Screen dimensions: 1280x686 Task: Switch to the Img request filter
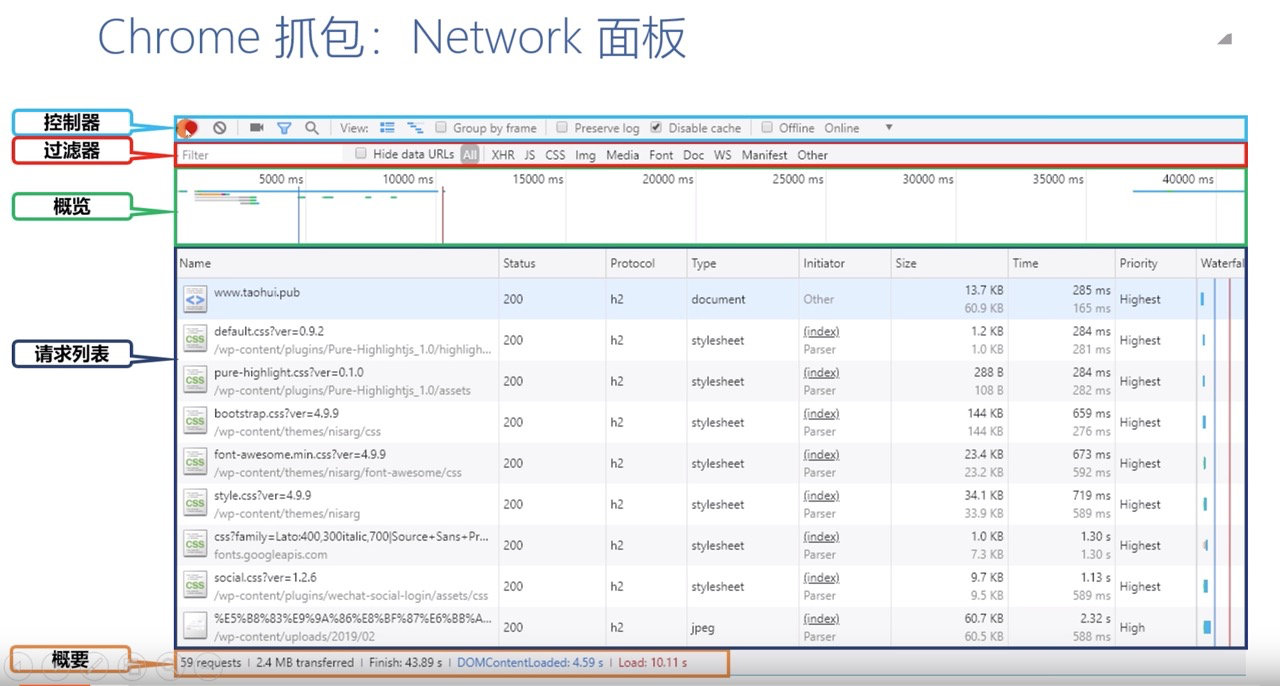[x=585, y=155]
